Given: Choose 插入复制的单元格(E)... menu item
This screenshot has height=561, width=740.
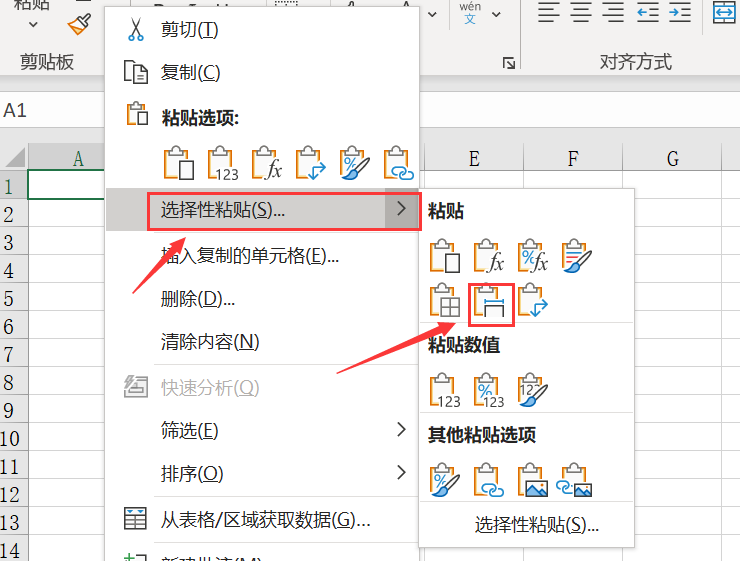Looking at the screenshot, I should (x=262, y=256).
